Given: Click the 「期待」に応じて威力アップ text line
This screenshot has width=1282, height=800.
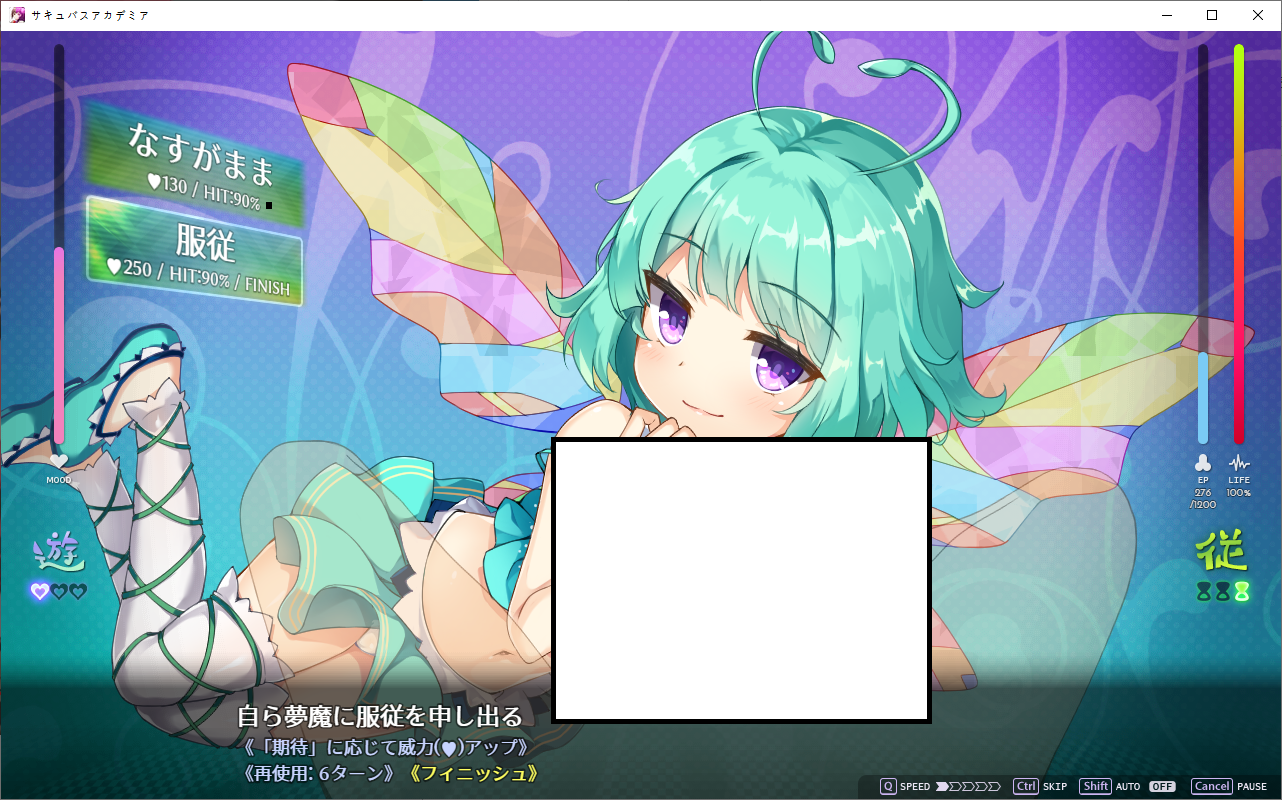Looking at the screenshot, I should (x=386, y=747).
